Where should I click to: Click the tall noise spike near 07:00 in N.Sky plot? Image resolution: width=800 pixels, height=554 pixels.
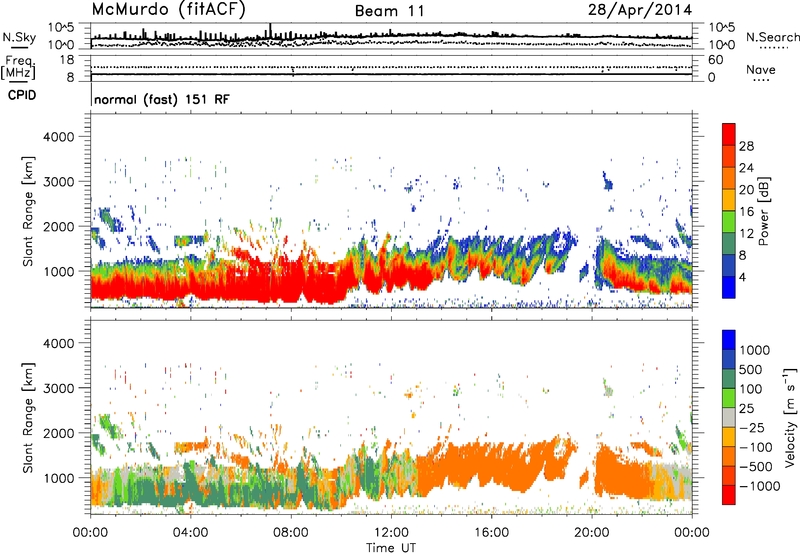coord(270,30)
